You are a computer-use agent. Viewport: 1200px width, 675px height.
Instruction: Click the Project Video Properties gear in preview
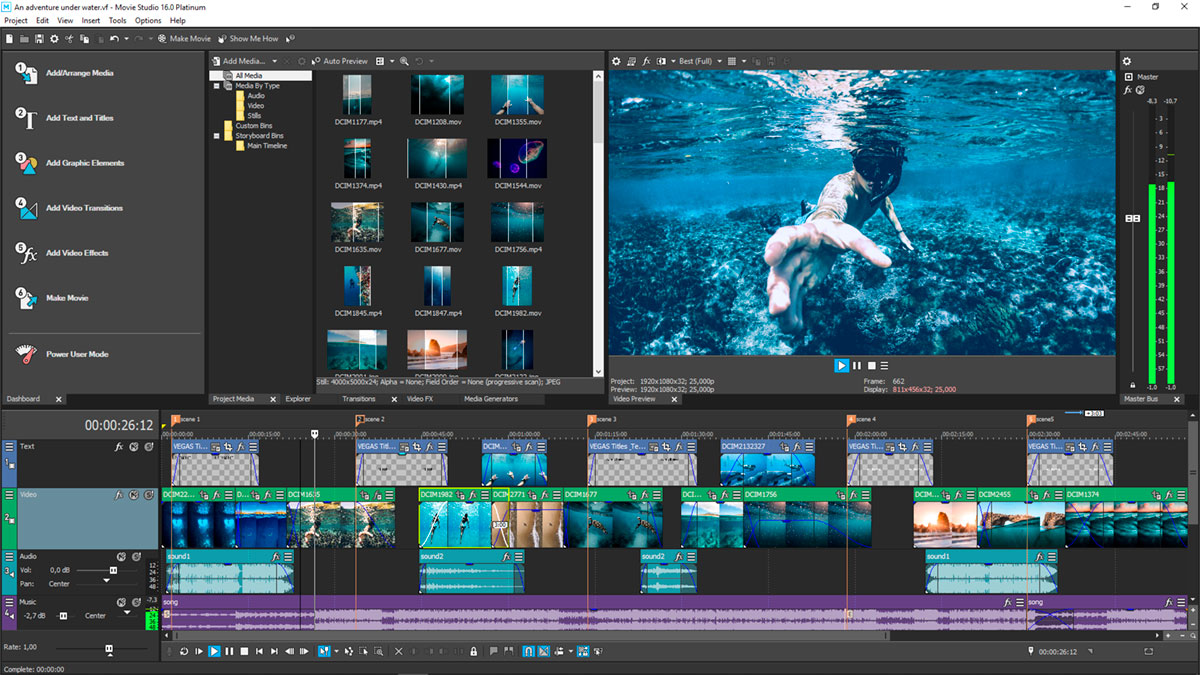tap(616, 61)
